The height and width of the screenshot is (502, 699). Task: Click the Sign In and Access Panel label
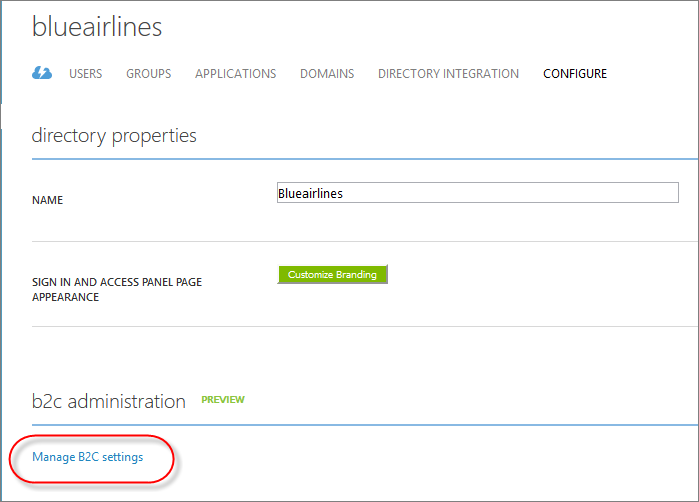tap(117, 289)
